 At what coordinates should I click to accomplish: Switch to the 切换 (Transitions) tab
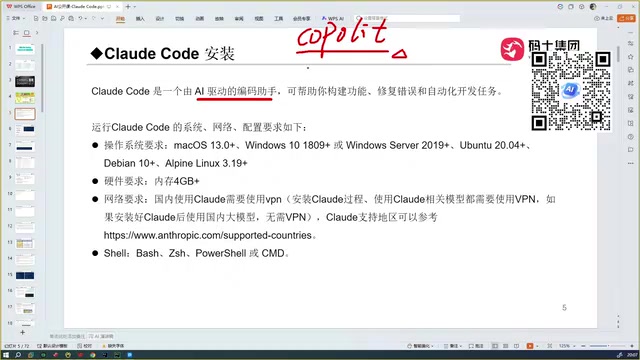(x=180, y=19)
